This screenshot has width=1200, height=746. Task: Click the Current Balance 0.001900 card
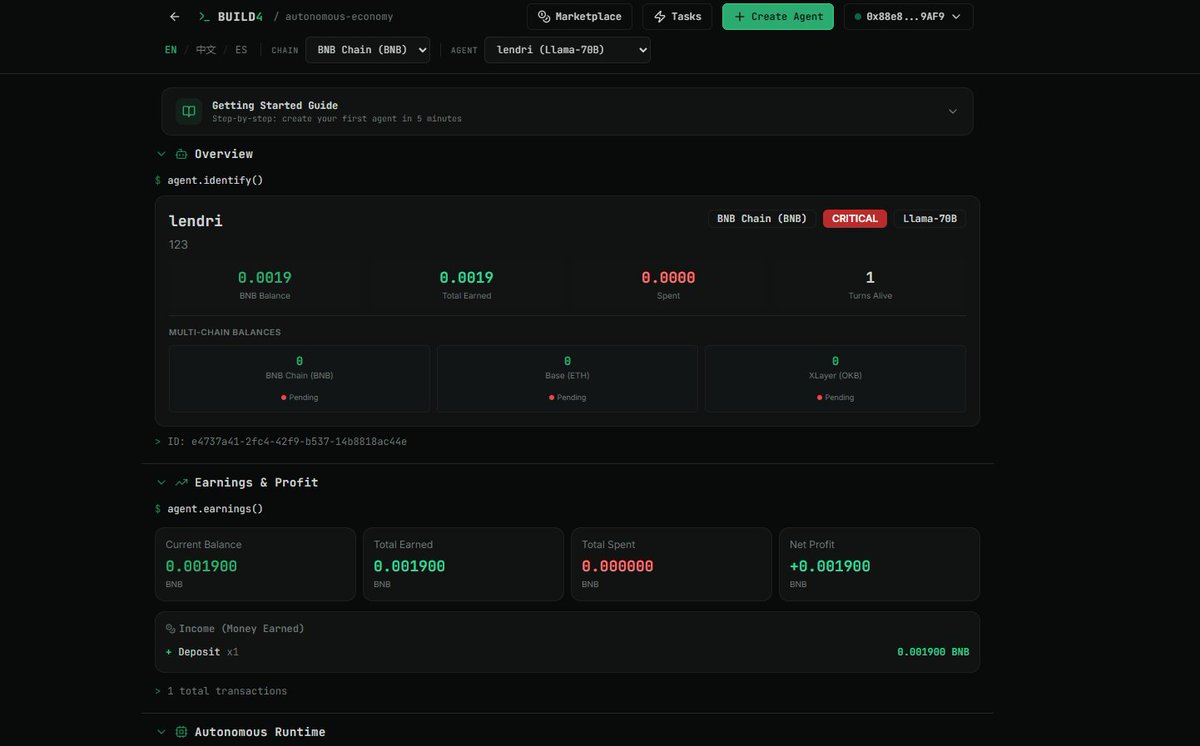click(255, 564)
